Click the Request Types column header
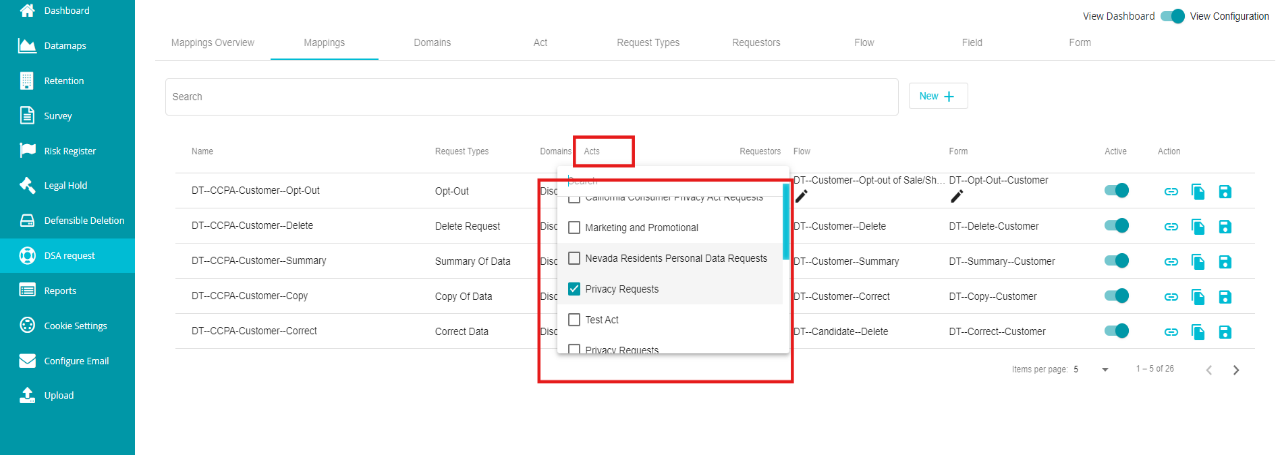The height and width of the screenshot is (455, 1282). click(462, 151)
